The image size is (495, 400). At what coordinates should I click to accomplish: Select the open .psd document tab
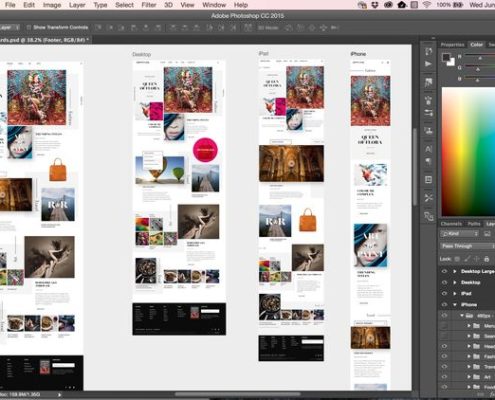pos(45,40)
